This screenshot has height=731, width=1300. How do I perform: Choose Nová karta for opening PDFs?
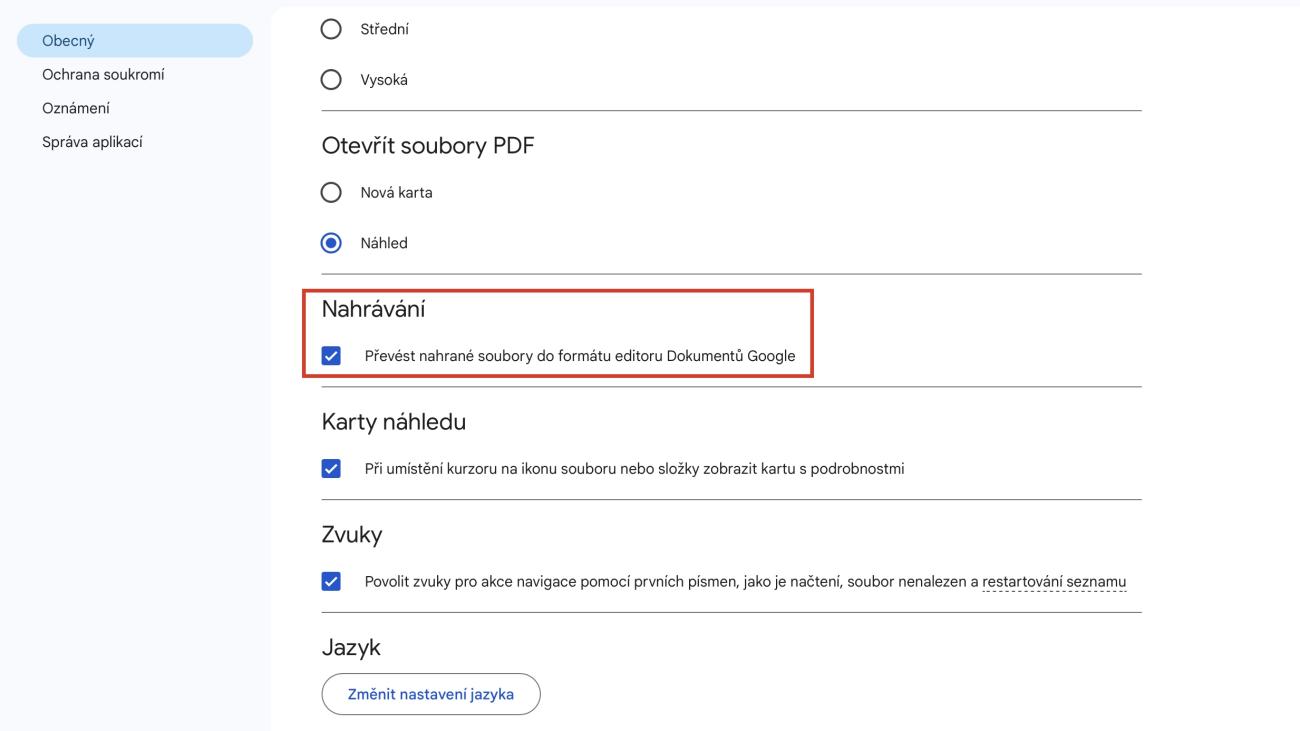point(331,192)
